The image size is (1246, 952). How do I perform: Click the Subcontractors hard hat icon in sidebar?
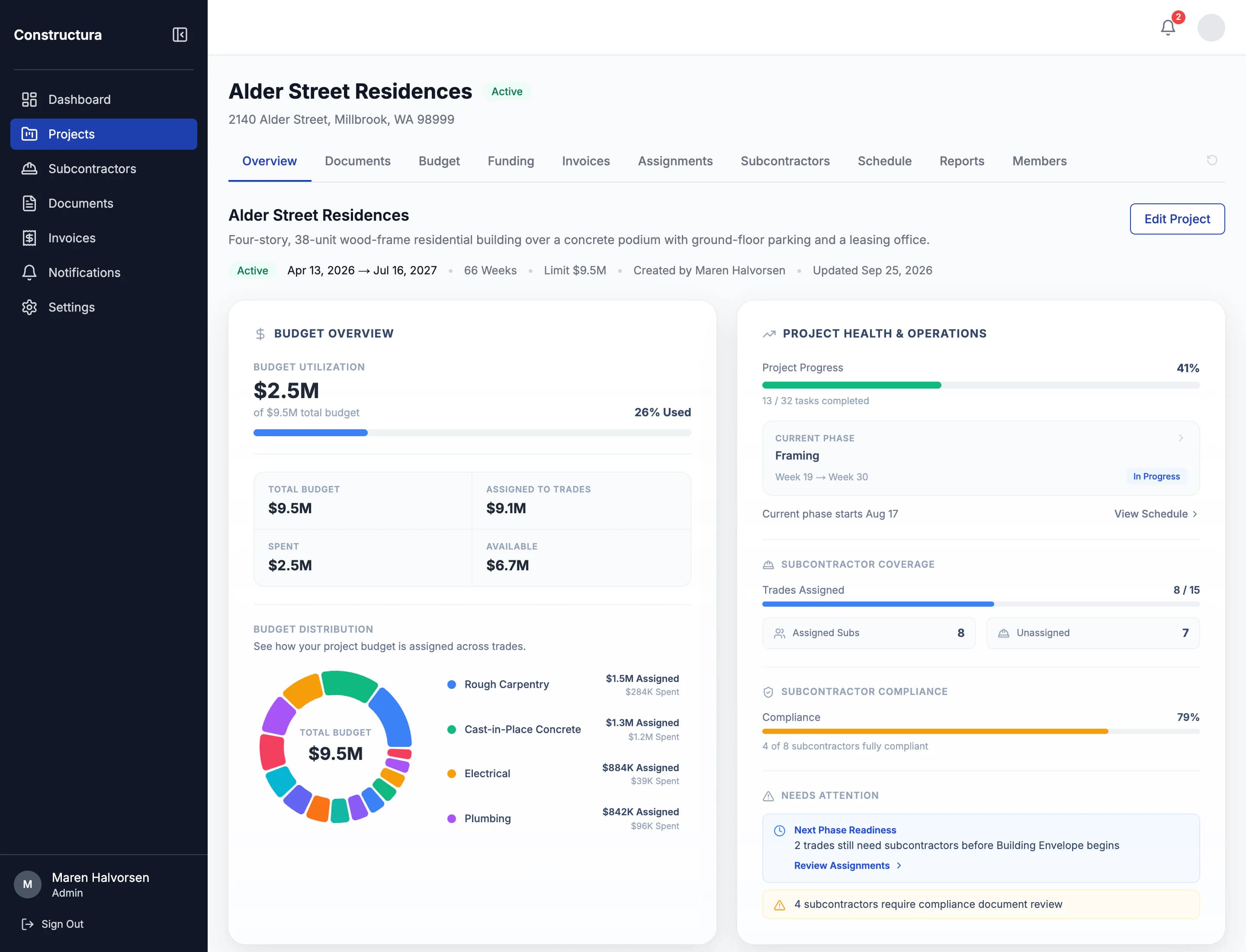click(x=29, y=169)
